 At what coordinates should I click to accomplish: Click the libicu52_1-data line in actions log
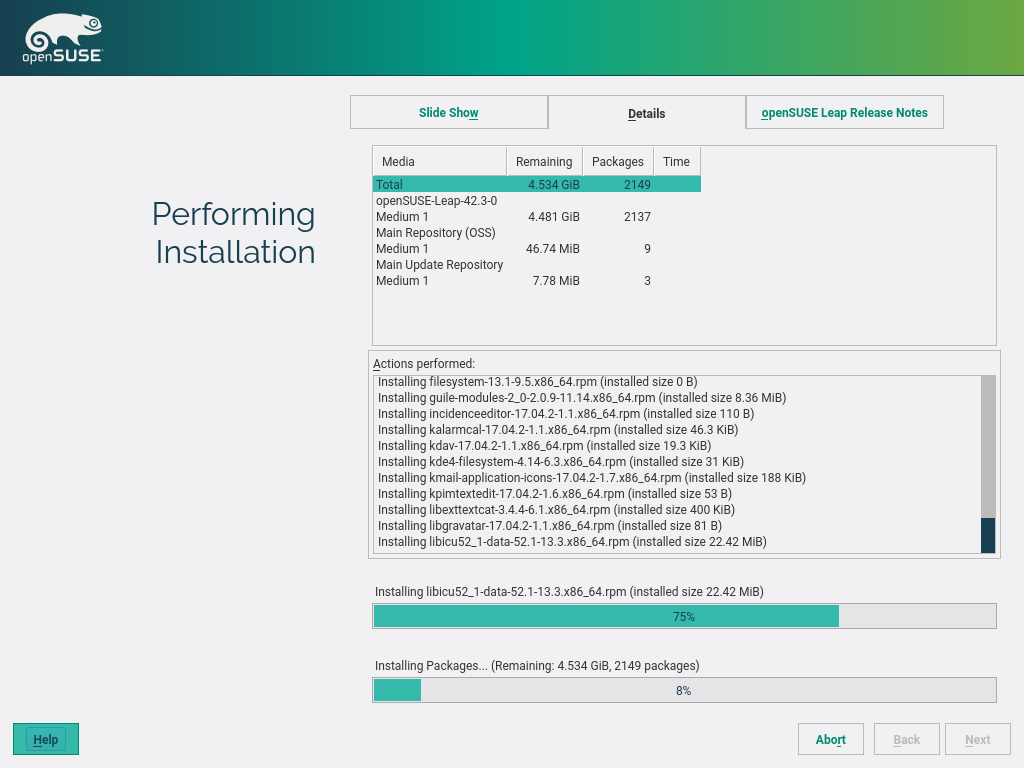tap(572, 541)
